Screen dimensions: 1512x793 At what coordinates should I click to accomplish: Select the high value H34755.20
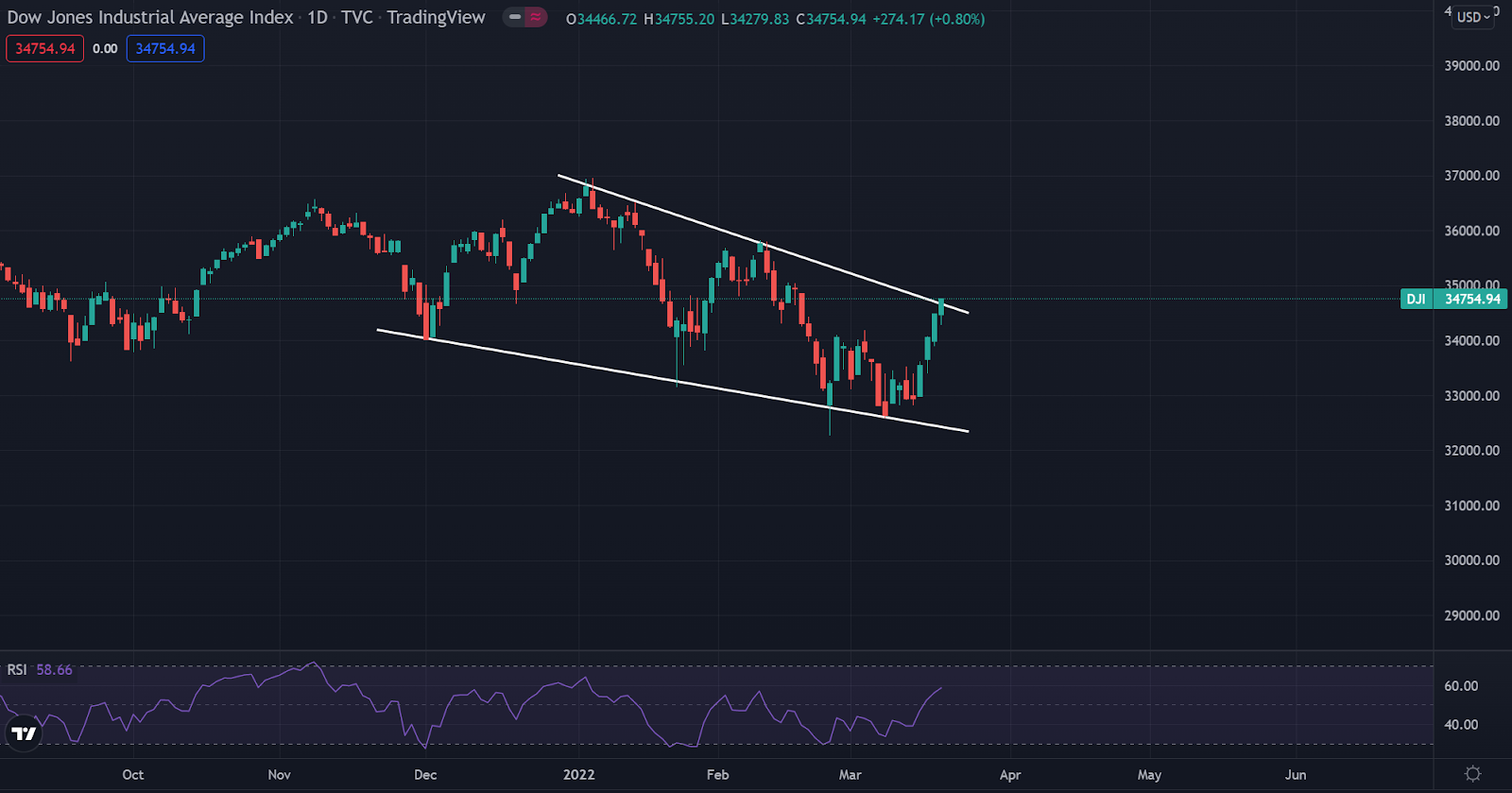(679, 19)
